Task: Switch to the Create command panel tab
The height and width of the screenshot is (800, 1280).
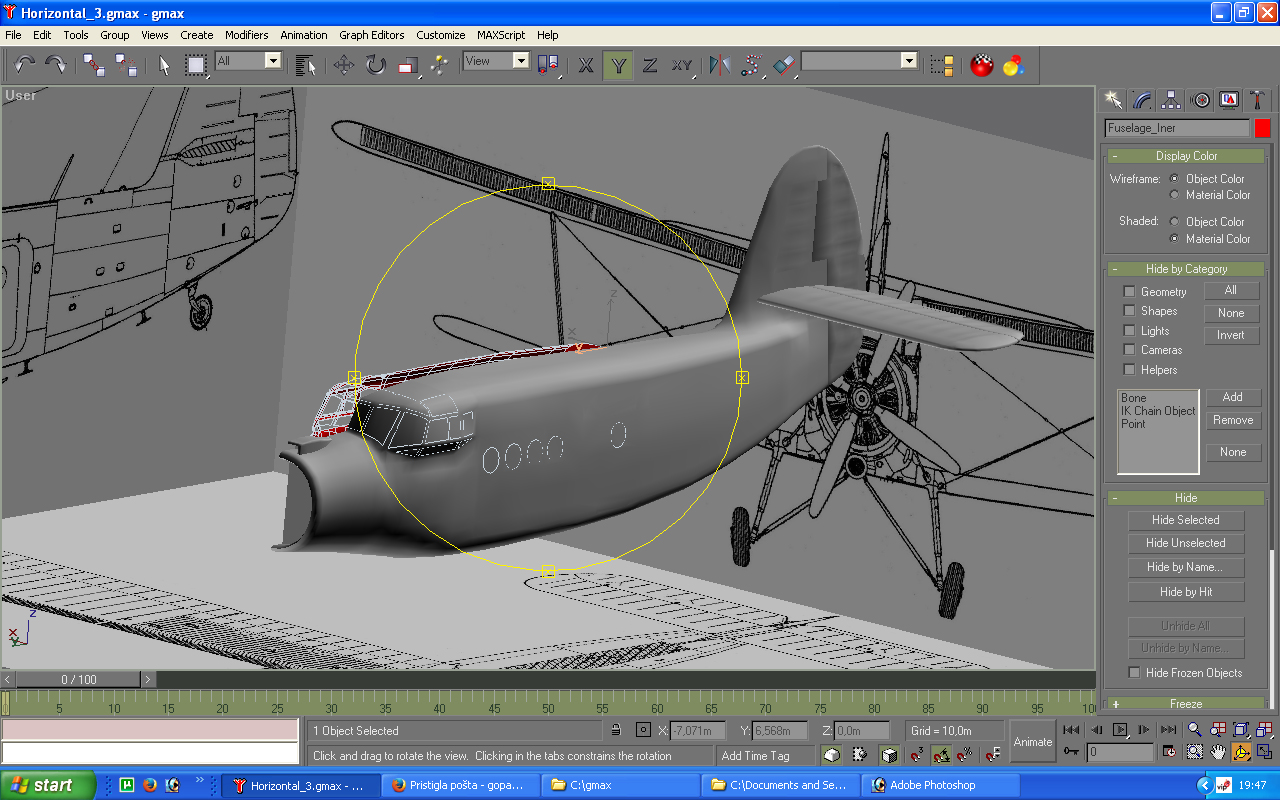Action: (x=1113, y=100)
